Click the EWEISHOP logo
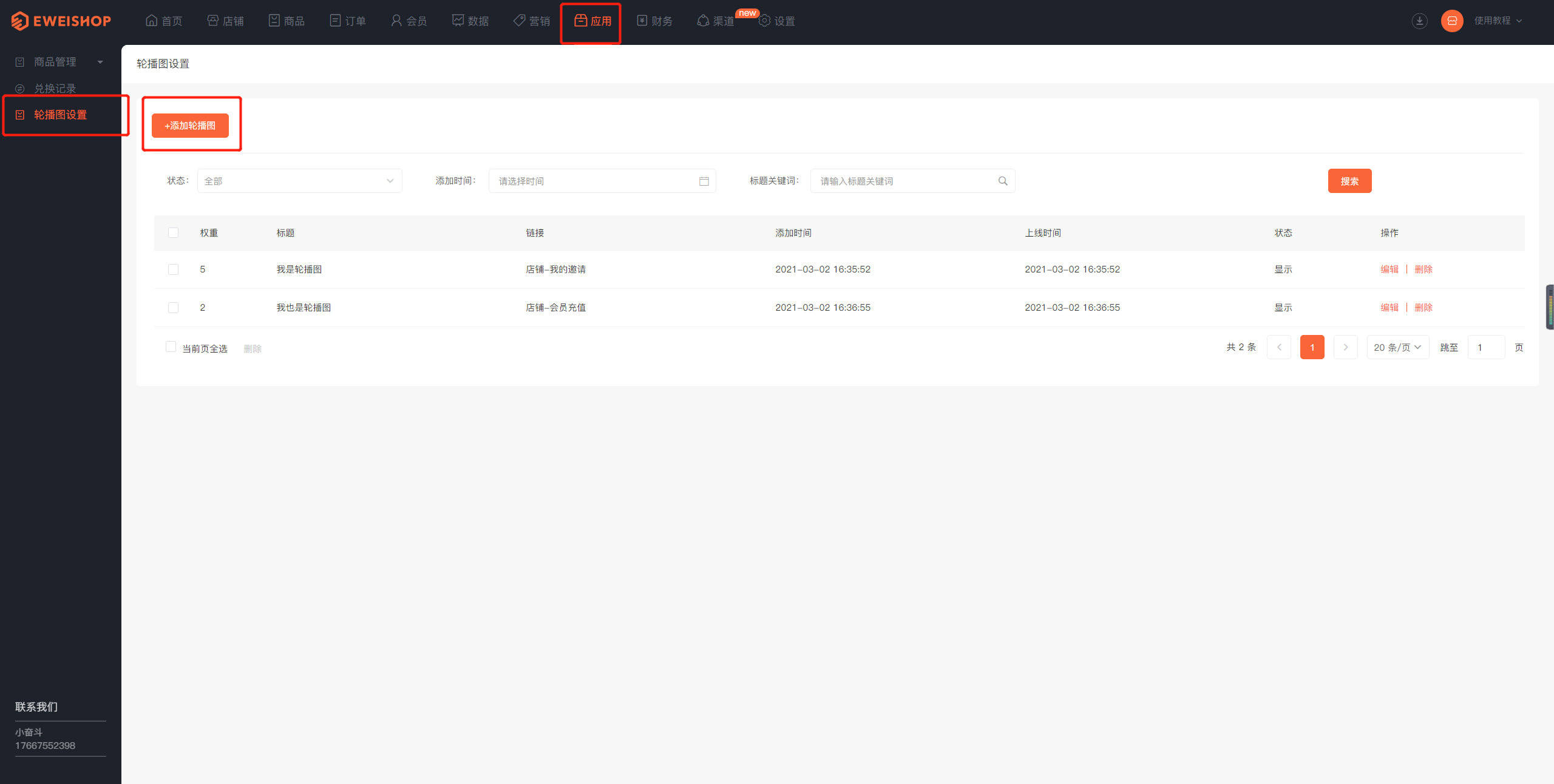 [61, 21]
